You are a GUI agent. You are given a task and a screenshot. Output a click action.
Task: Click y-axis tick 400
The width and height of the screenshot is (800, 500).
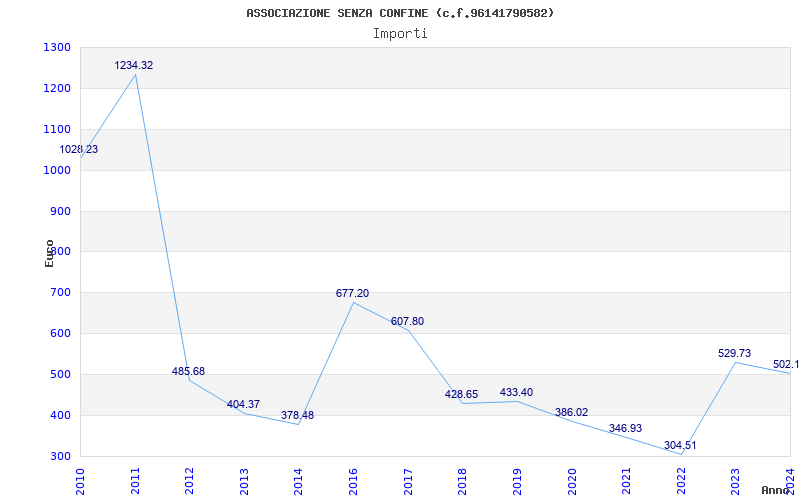coord(59,415)
